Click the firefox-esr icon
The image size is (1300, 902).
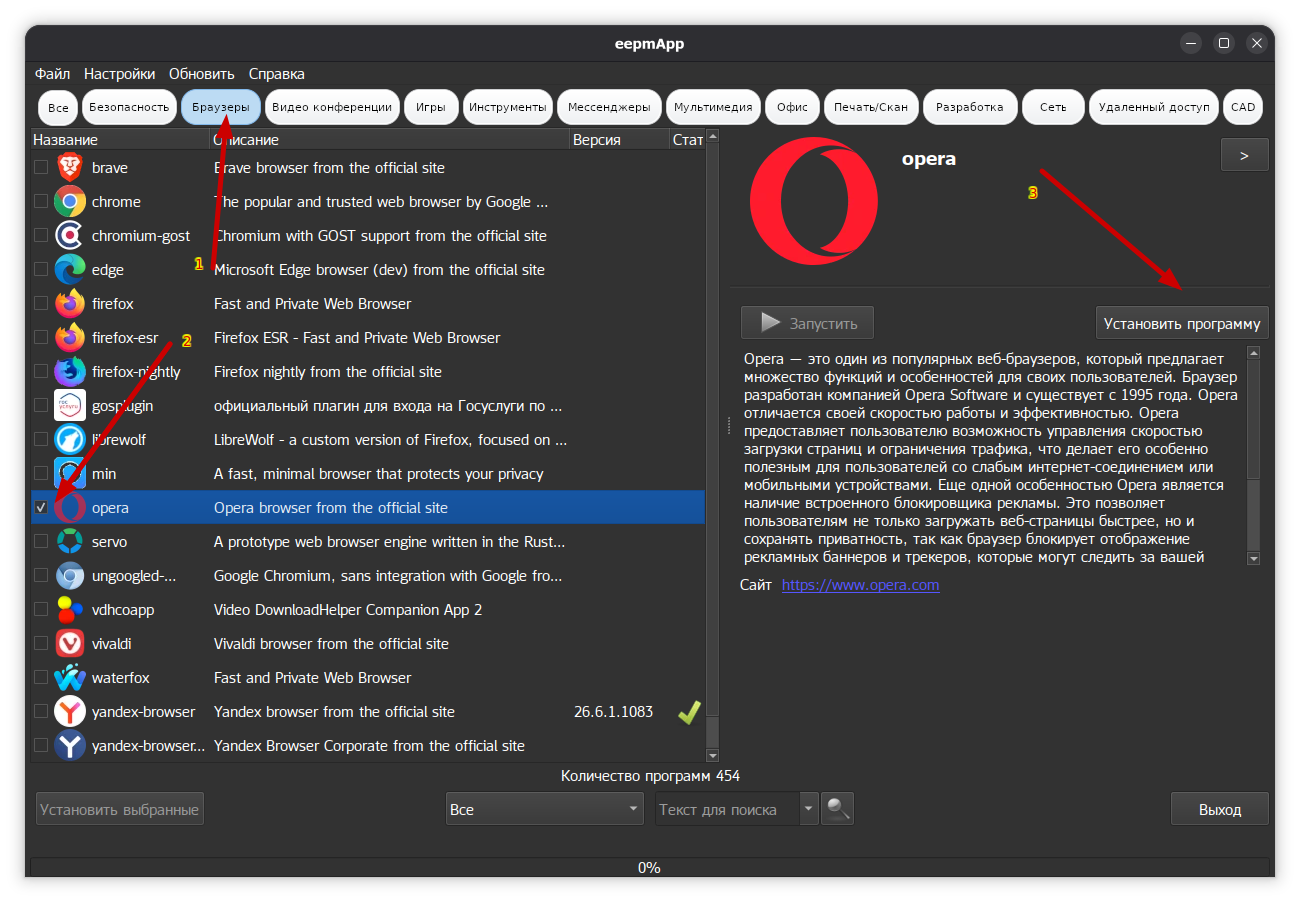click(70, 338)
